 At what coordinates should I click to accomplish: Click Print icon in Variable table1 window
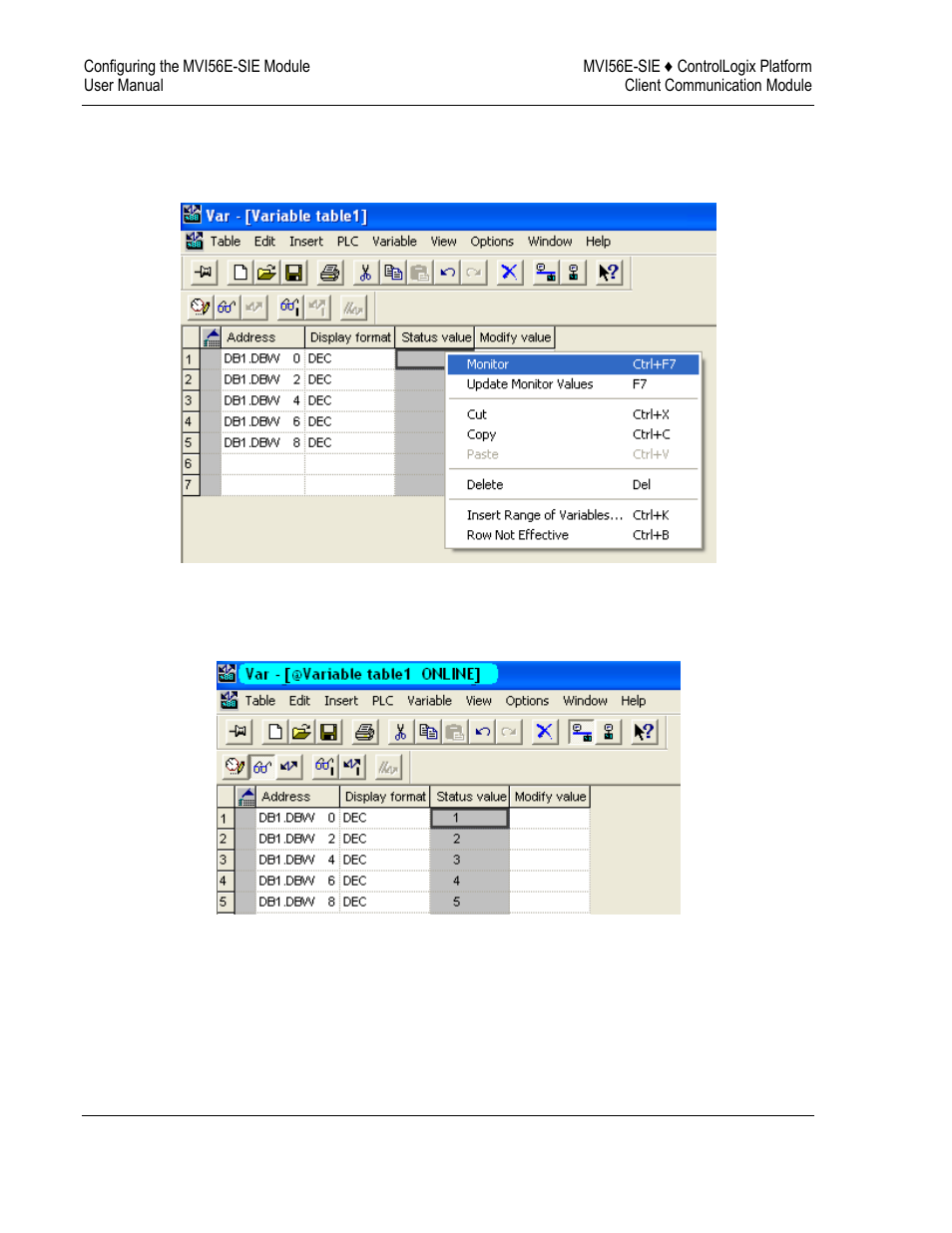pyautogui.click(x=329, y=273)
